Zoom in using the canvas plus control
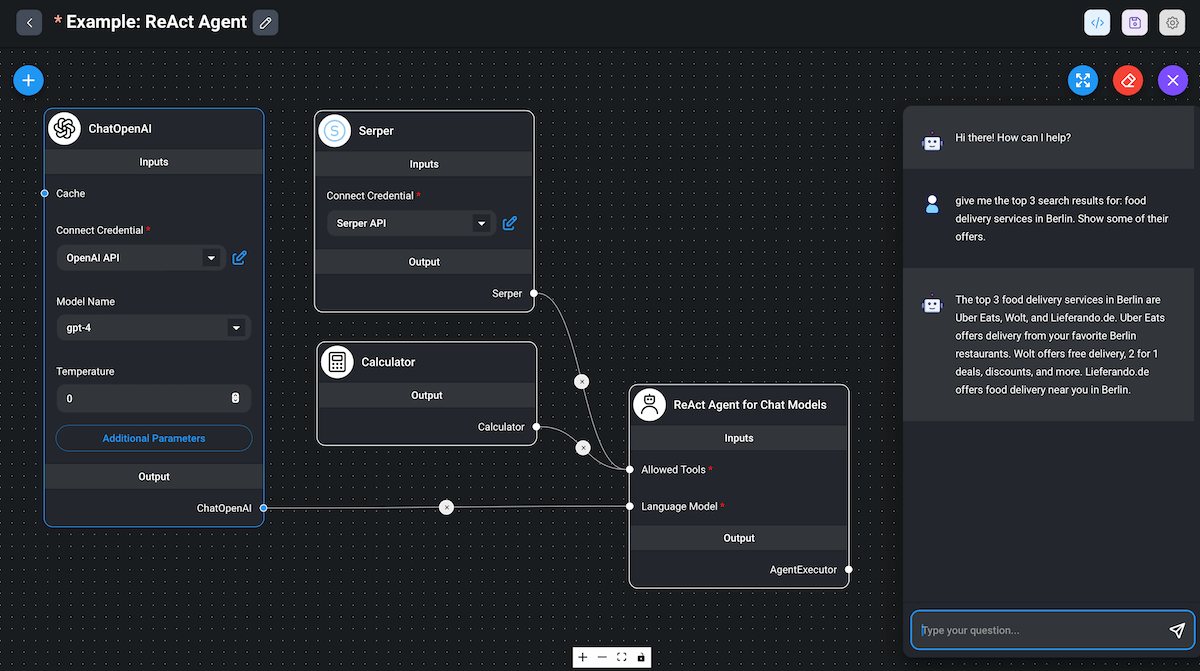Screen dimensions: 1200x671 (x=582, y=657)
